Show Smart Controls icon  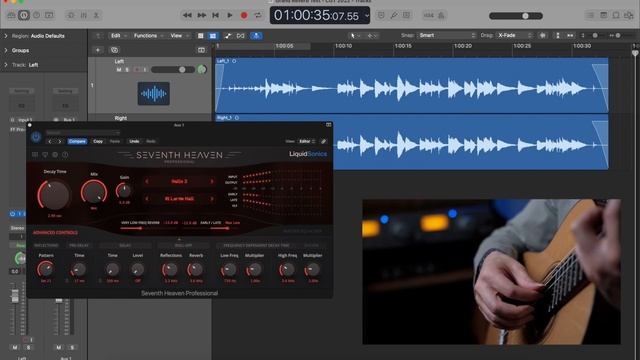click(x=71, y=16)
